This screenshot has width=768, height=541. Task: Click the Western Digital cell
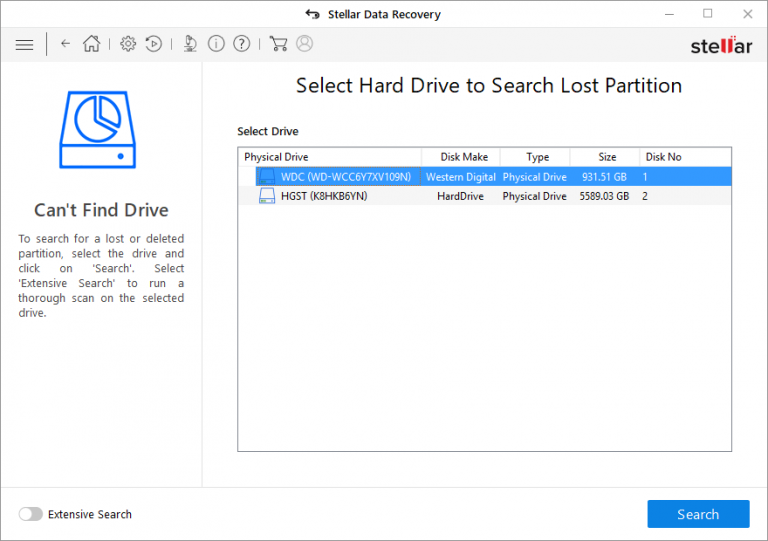click(461, 177)
